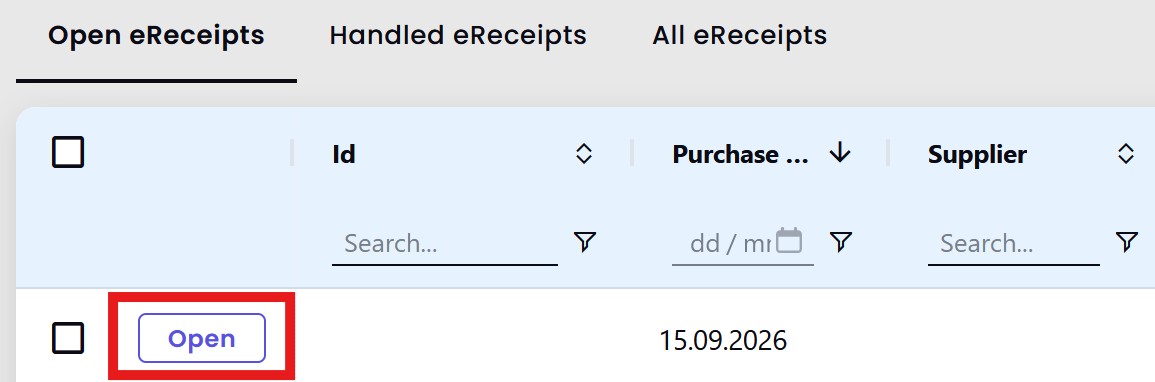1155x382 pixels.
Task: Open the calendar picker in the date field
Action: 789,240
